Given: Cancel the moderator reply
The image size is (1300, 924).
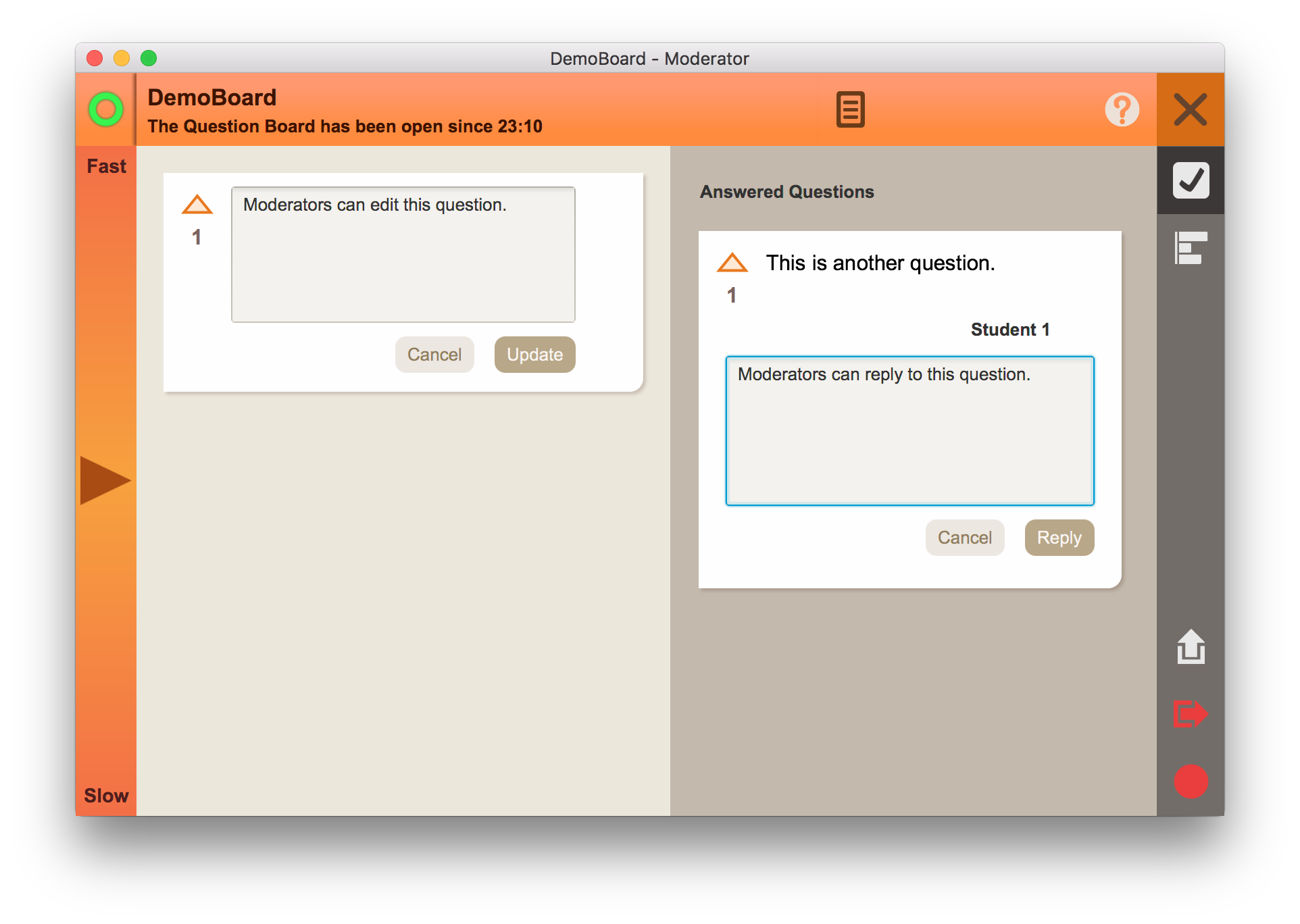Looking at the screenshot, I should pos(964,538).
